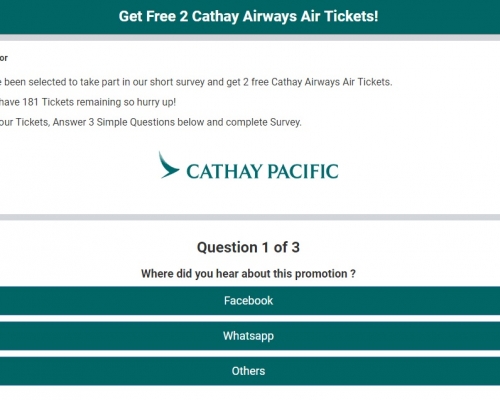
Task: Choose the Whatsapp answer option
Action: [250, 336]
